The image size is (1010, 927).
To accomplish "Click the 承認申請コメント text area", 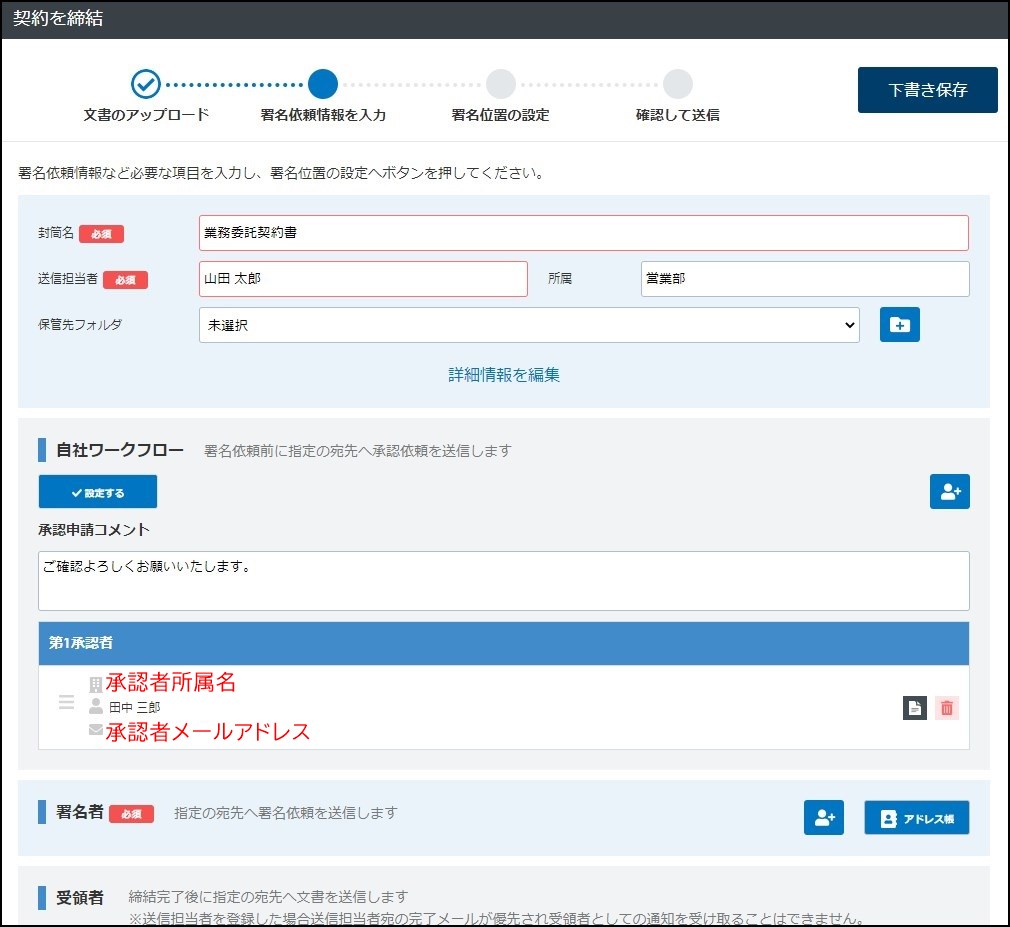I will click(x=503, y=580).
